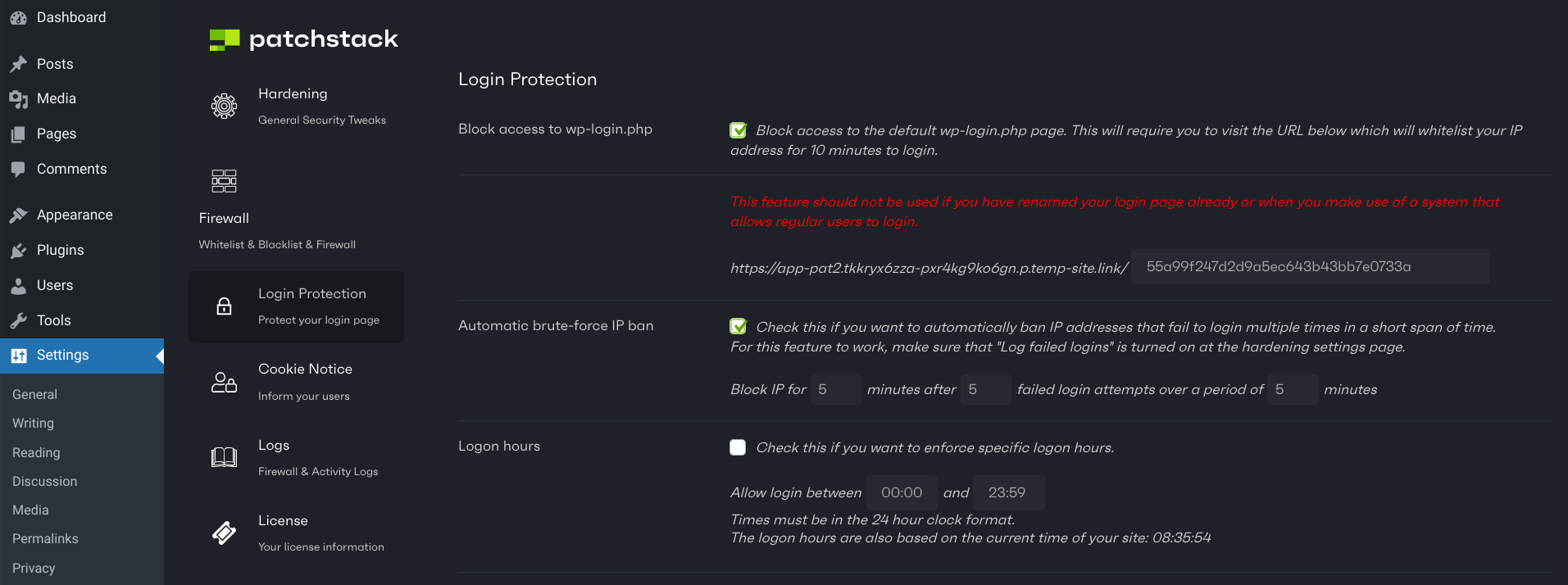Click the Firewall brick wall icon
Image resolution: width=1568 pixels, height=585 pixels.
tap(224, 181)
